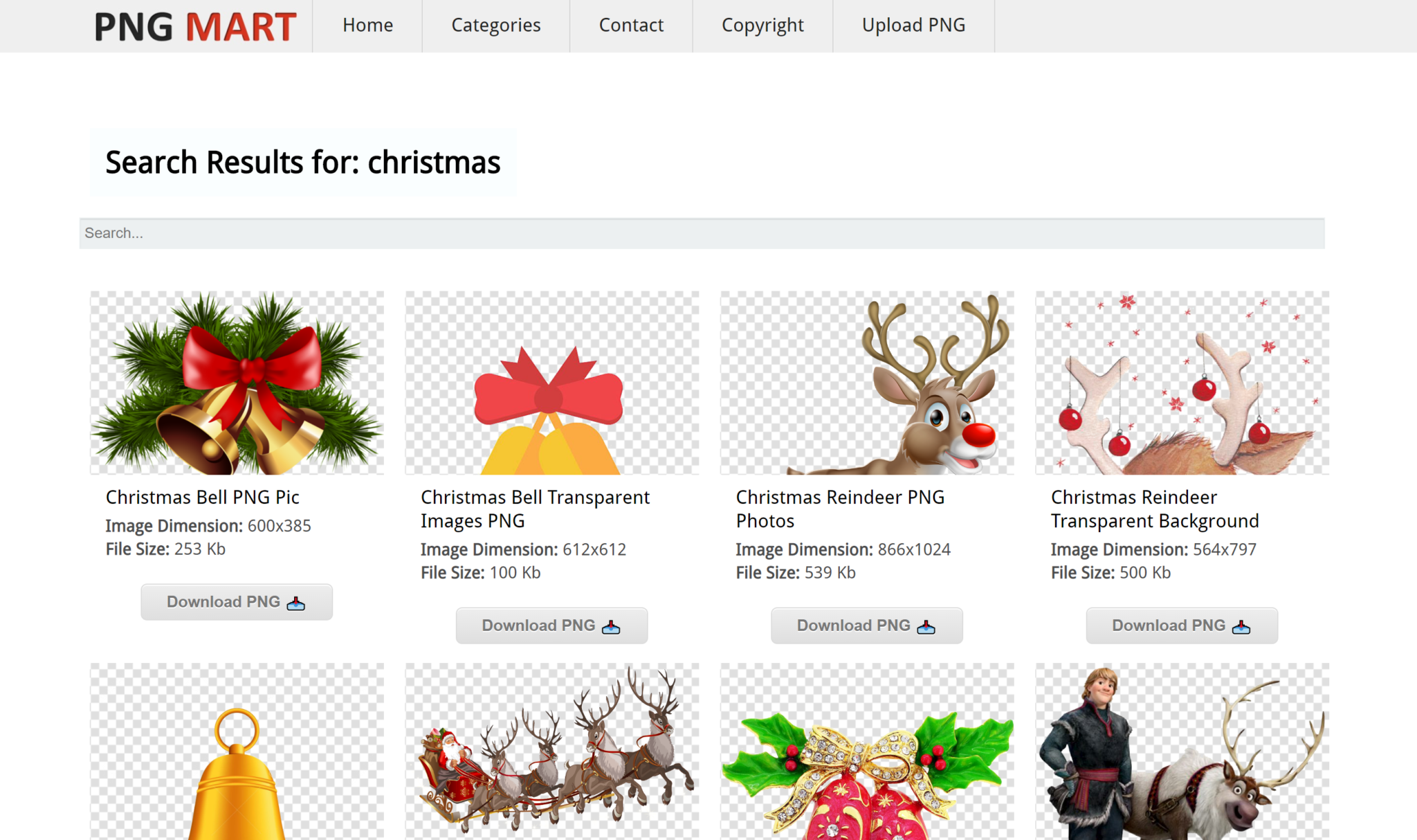This screenshot has width=1417, height=840.
Task: Open the Categories menu item
Action: pos(495,26)
